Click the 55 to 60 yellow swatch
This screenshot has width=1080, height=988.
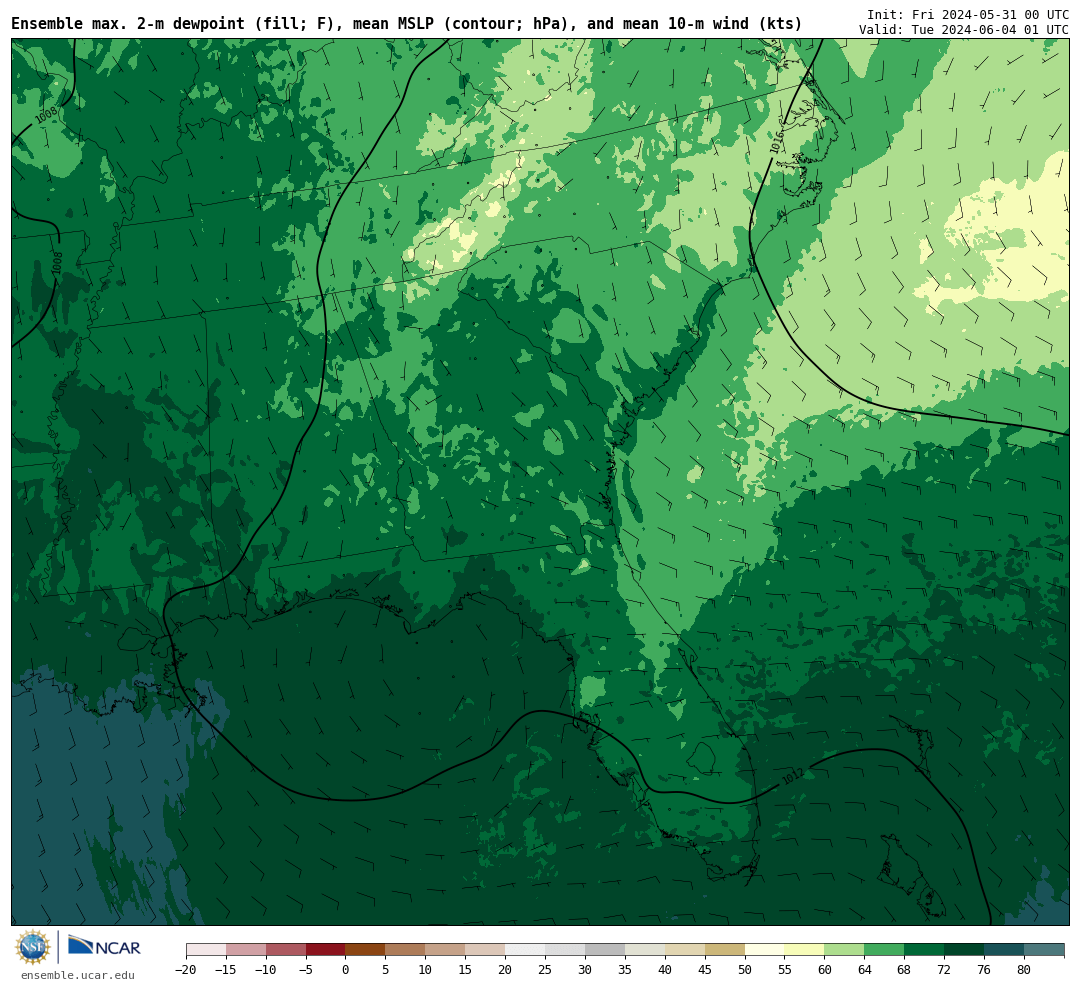pos(805,950)
